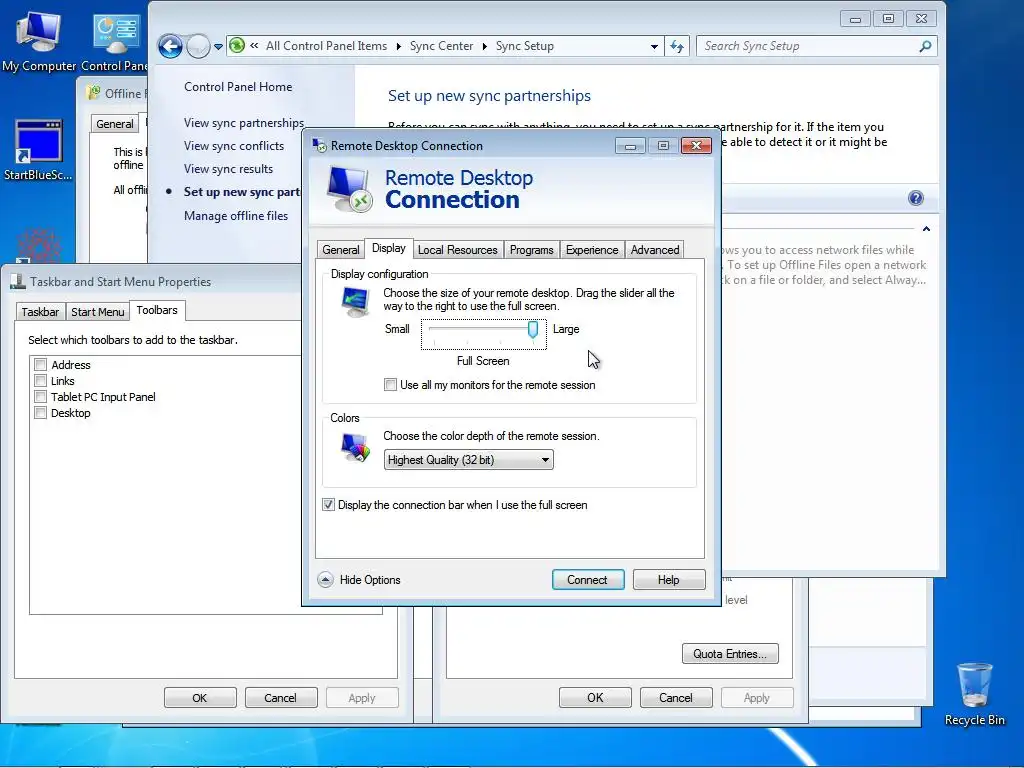Open the StartBlueSc... desktop shortcut
1024x768 pixels.
pos(38,149)
